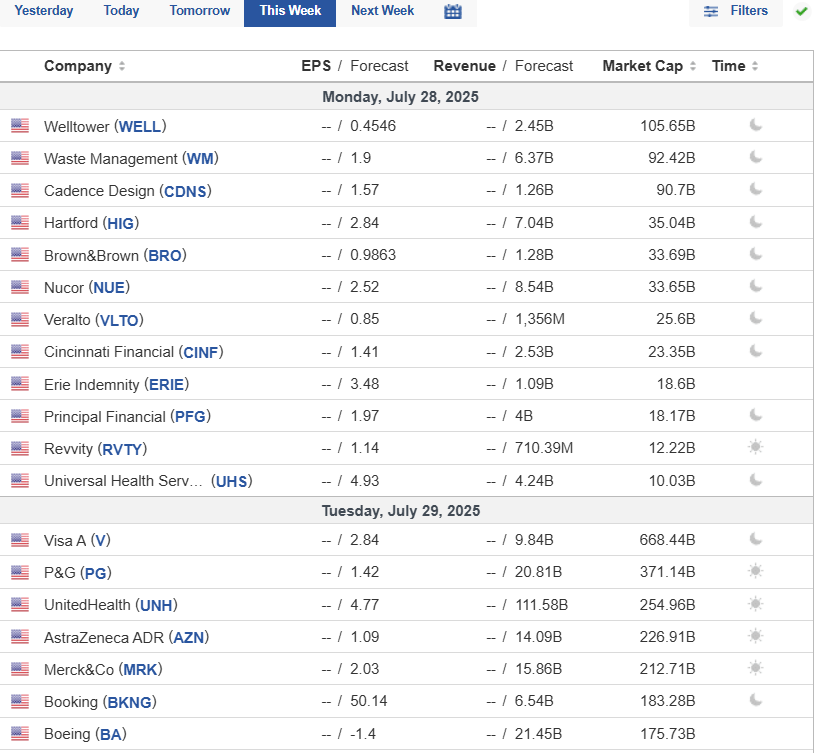This screenshot has height=753, width=815.
Task: Click the filter sliders icon
Action: pos(711,11)
